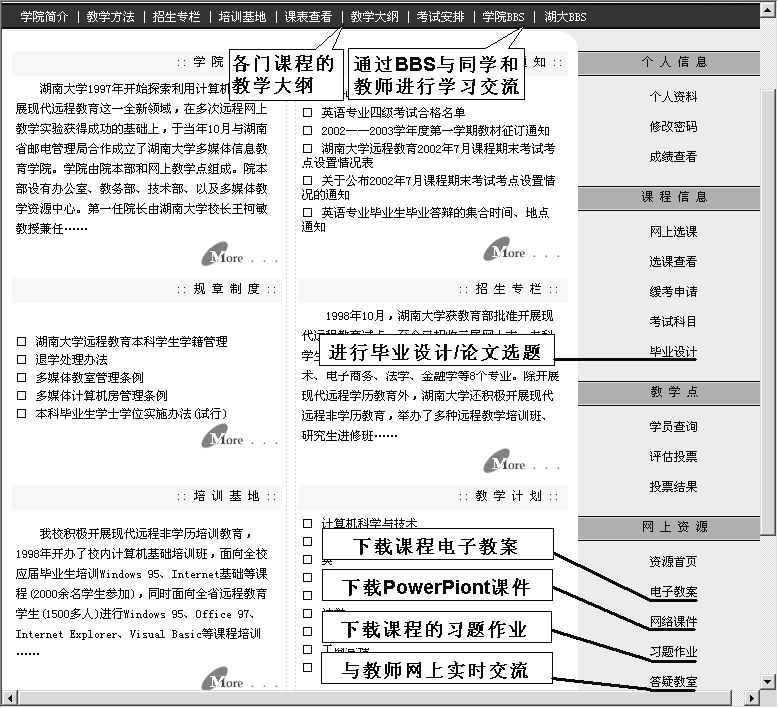Viewport: 778px width, 708px height.
Task: Click 考试科目 in course info
Action: (673, 321)
